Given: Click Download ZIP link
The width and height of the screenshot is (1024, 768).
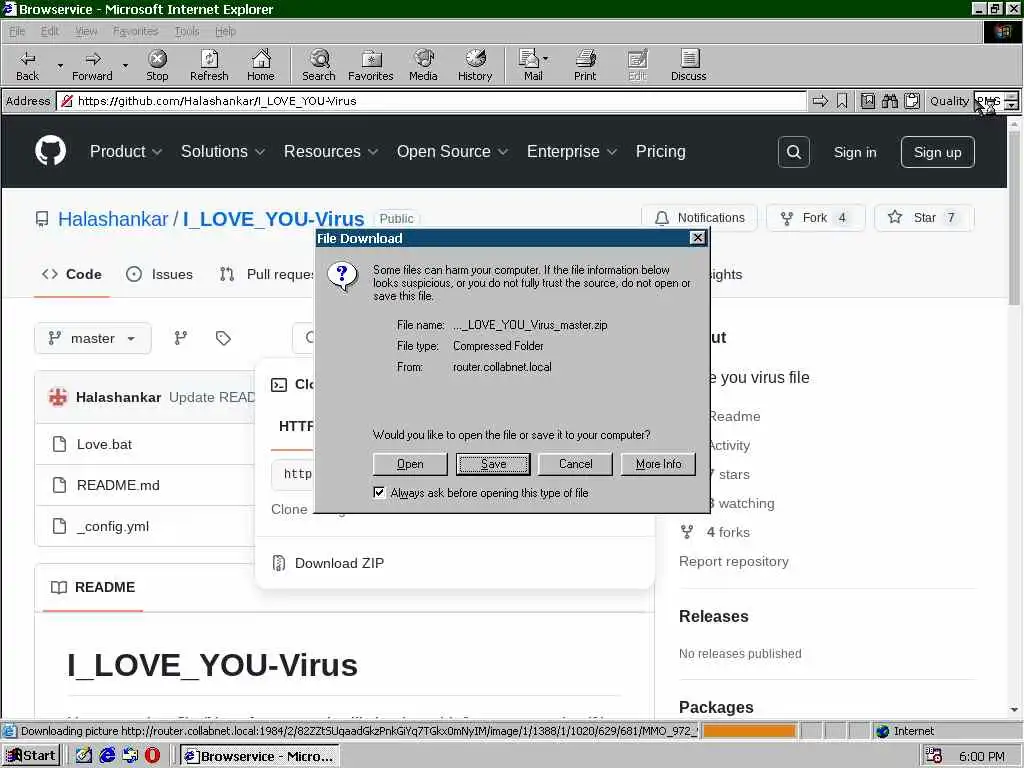Looking at the screenshot, I should coord(339,563).
